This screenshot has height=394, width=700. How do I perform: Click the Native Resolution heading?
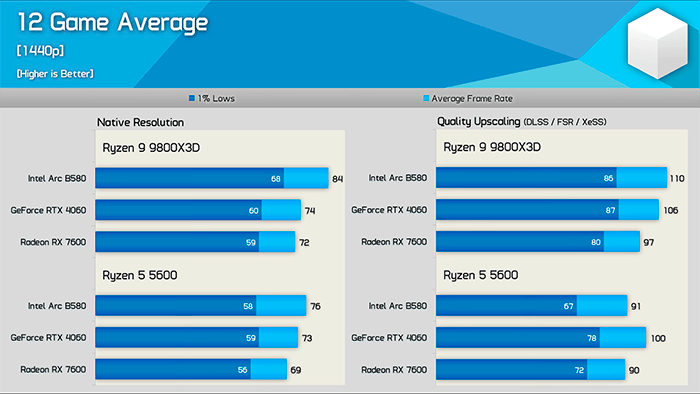click(x=140, y=122)
